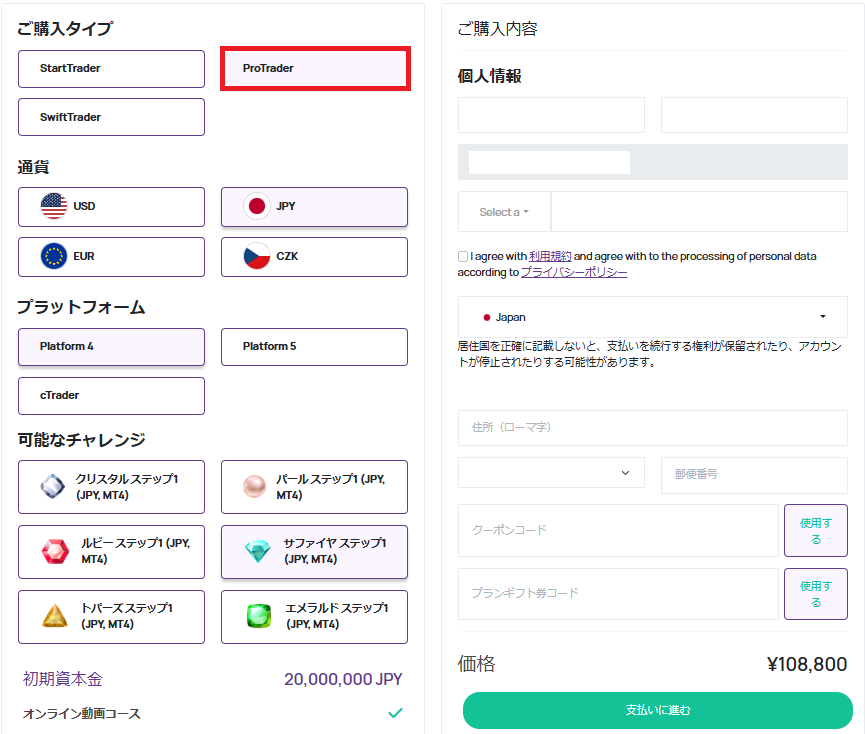Pick EUR currency with EU flag
The height and width of the screenshot is (734, 865).
[111, 257]
